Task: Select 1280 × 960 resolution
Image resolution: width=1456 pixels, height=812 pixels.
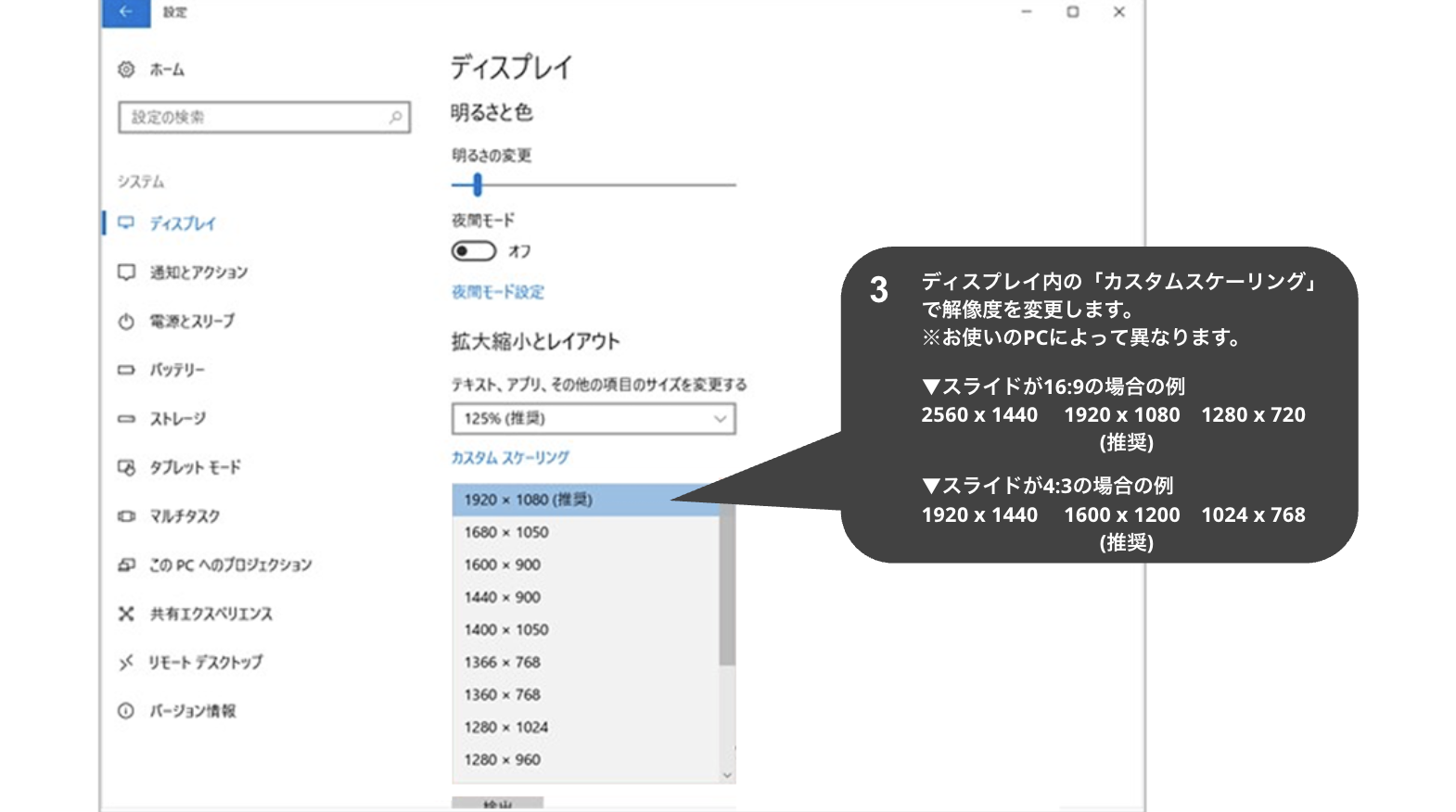Action: click(586, 759)
